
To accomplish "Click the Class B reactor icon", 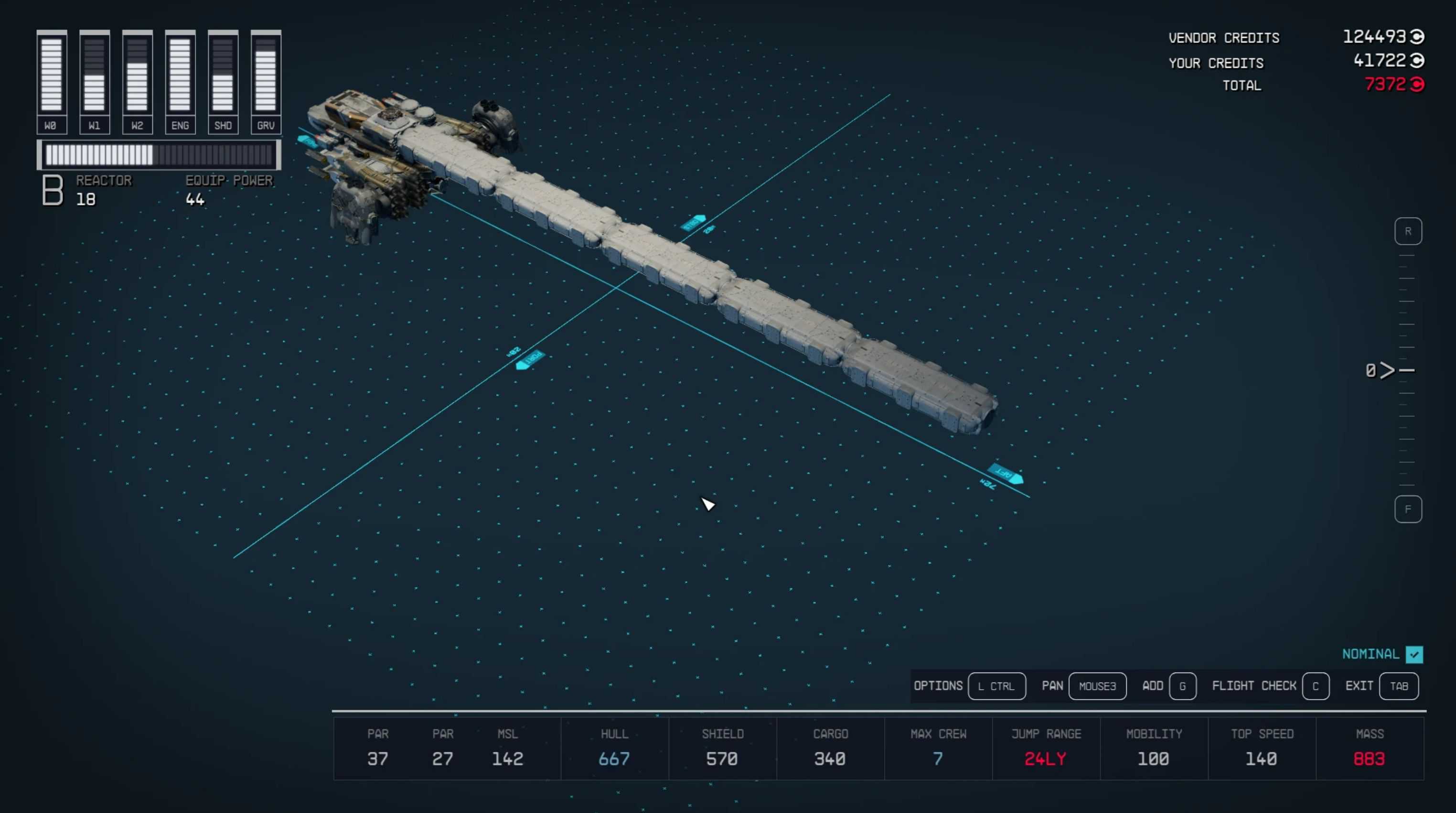I will click(53, 190).
